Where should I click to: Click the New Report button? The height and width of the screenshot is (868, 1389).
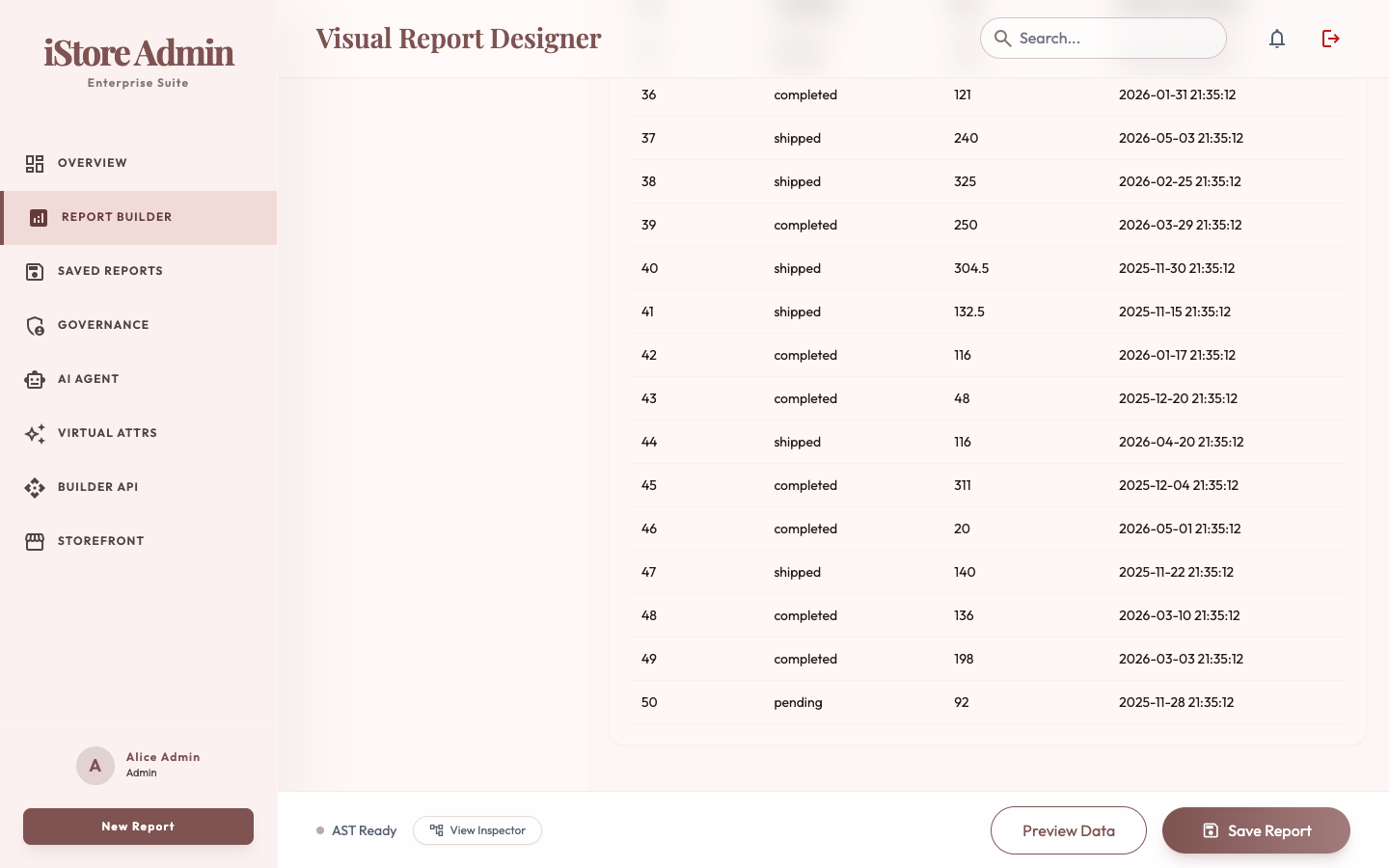138,827
